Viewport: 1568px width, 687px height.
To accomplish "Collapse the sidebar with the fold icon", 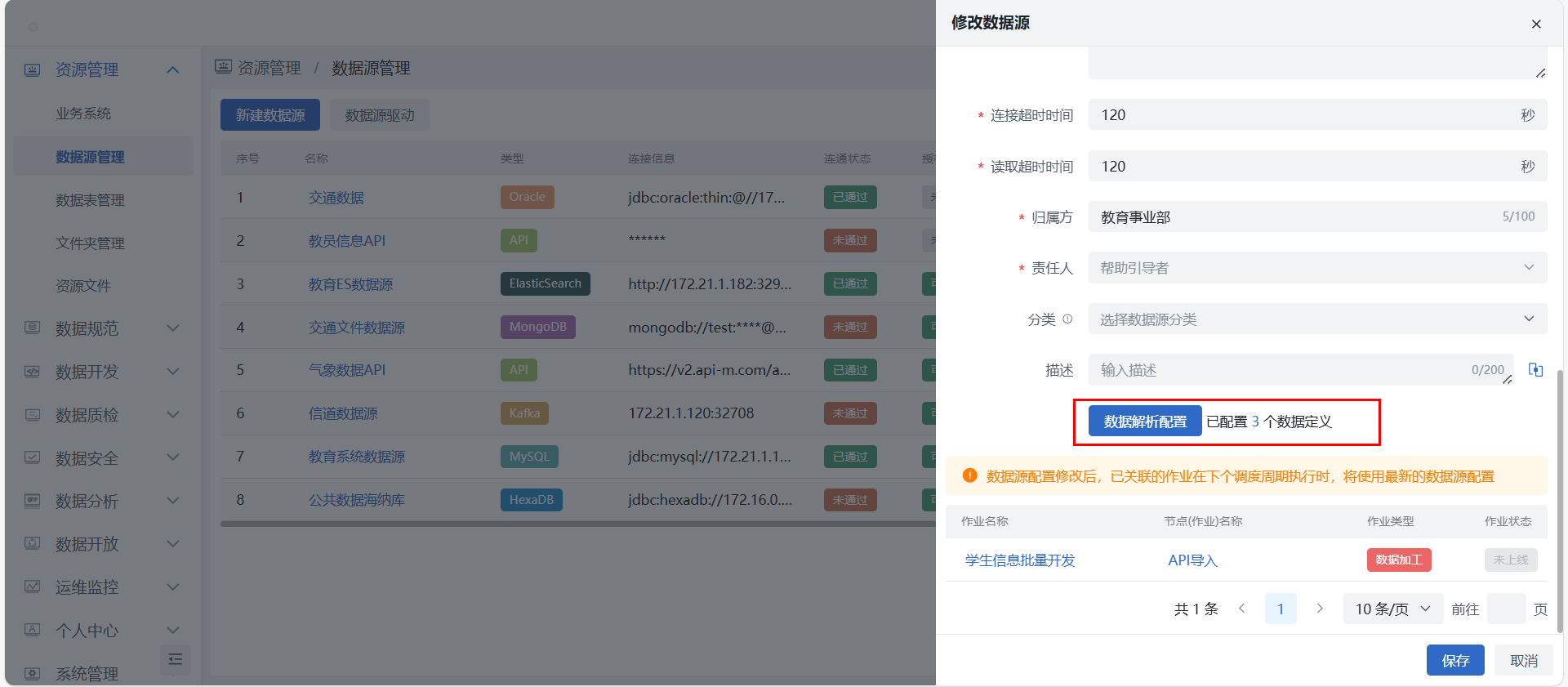I will point(175,659).
